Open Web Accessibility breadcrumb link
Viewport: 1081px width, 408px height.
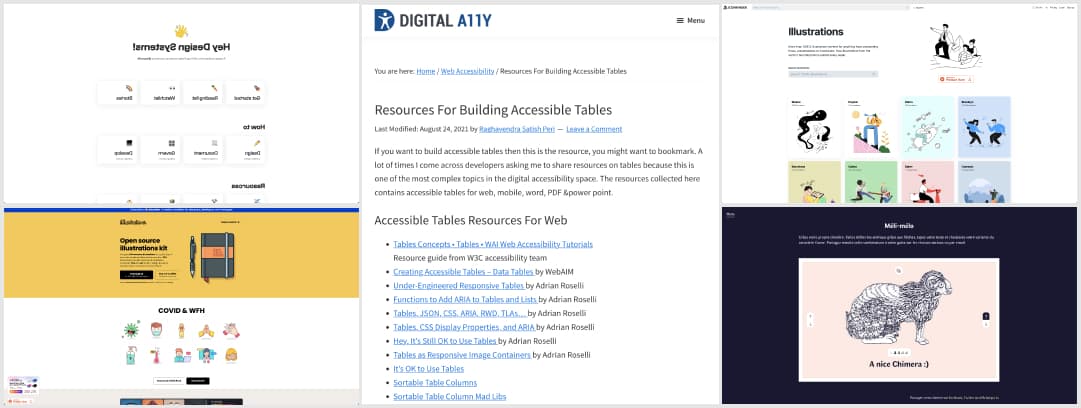(468, 72)
